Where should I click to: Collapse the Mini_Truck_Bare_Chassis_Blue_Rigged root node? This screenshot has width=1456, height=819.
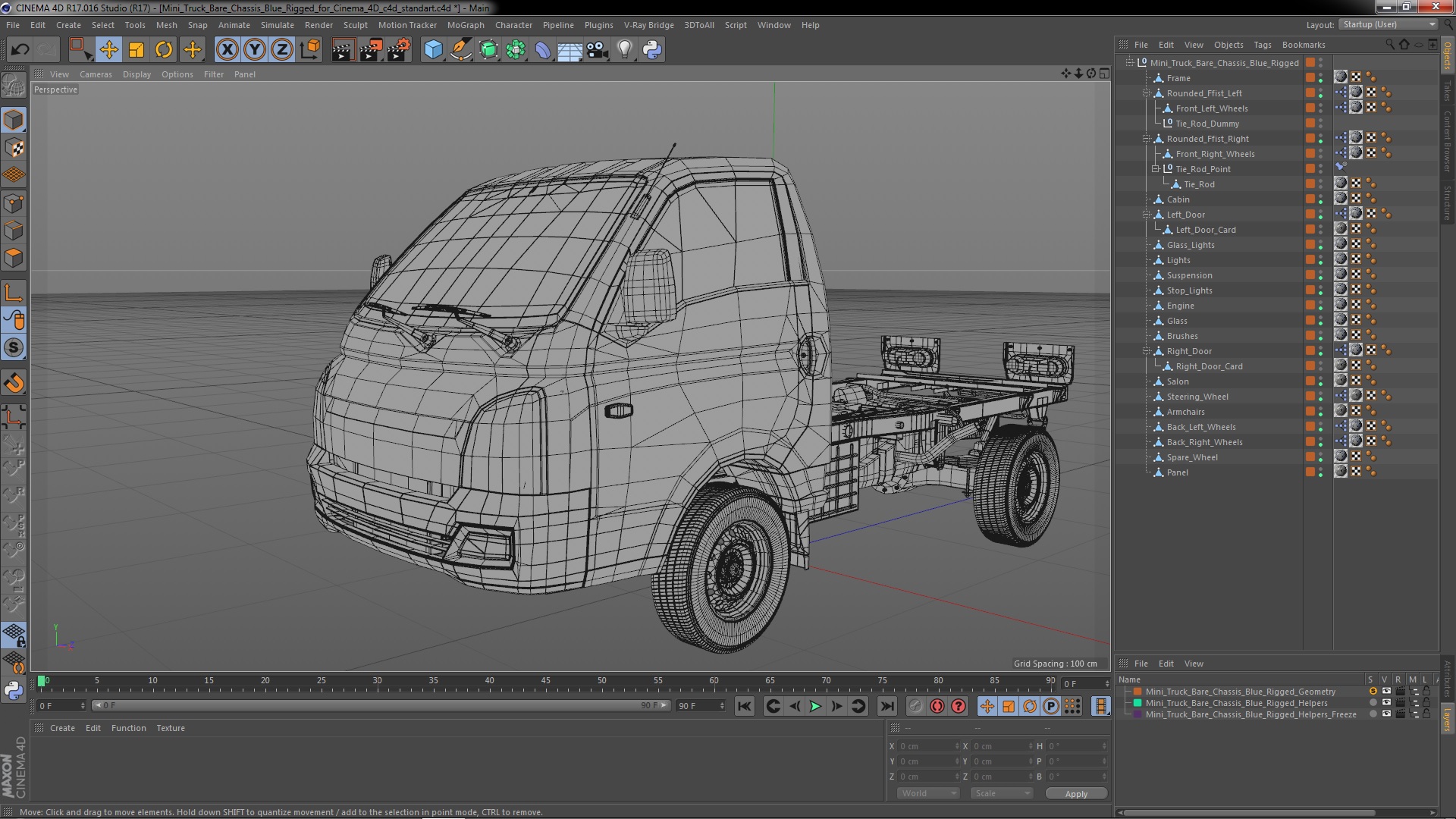1129,62
